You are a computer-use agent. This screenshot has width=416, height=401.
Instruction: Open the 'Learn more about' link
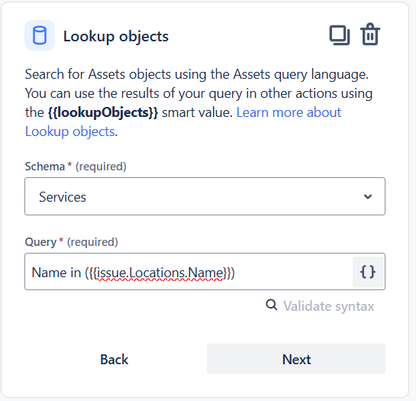289,113
